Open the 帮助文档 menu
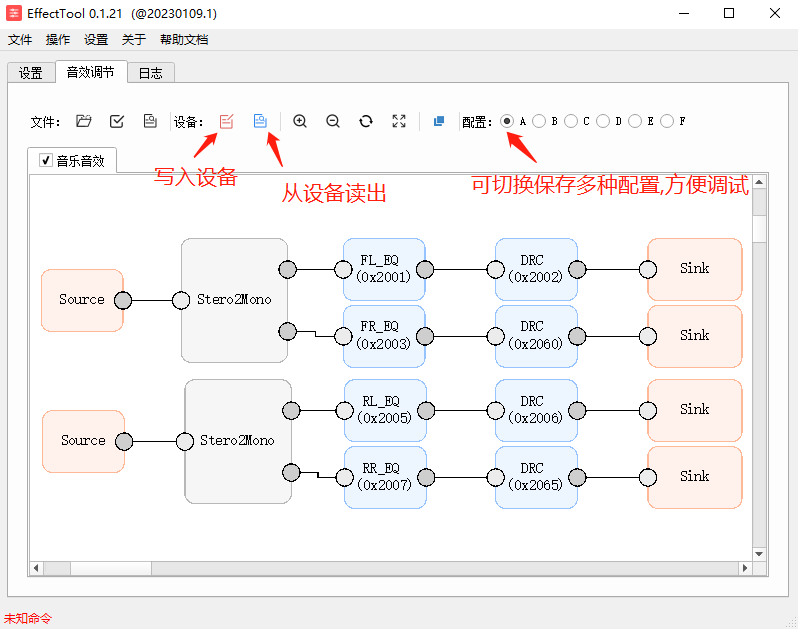This screenshot has width=798, height=629. pyautogui.click(x=184, y=40)
